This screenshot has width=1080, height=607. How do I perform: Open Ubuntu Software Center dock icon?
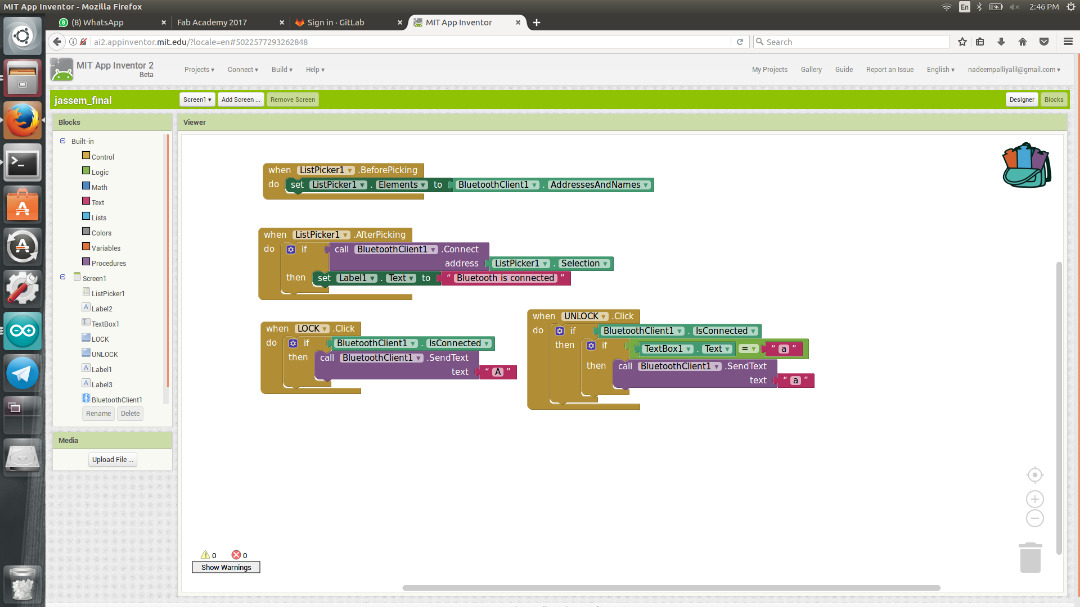(22, 205)
